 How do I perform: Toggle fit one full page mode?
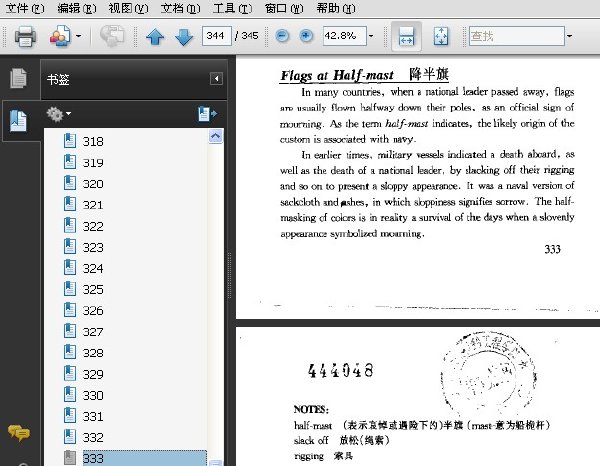(441, 36)
